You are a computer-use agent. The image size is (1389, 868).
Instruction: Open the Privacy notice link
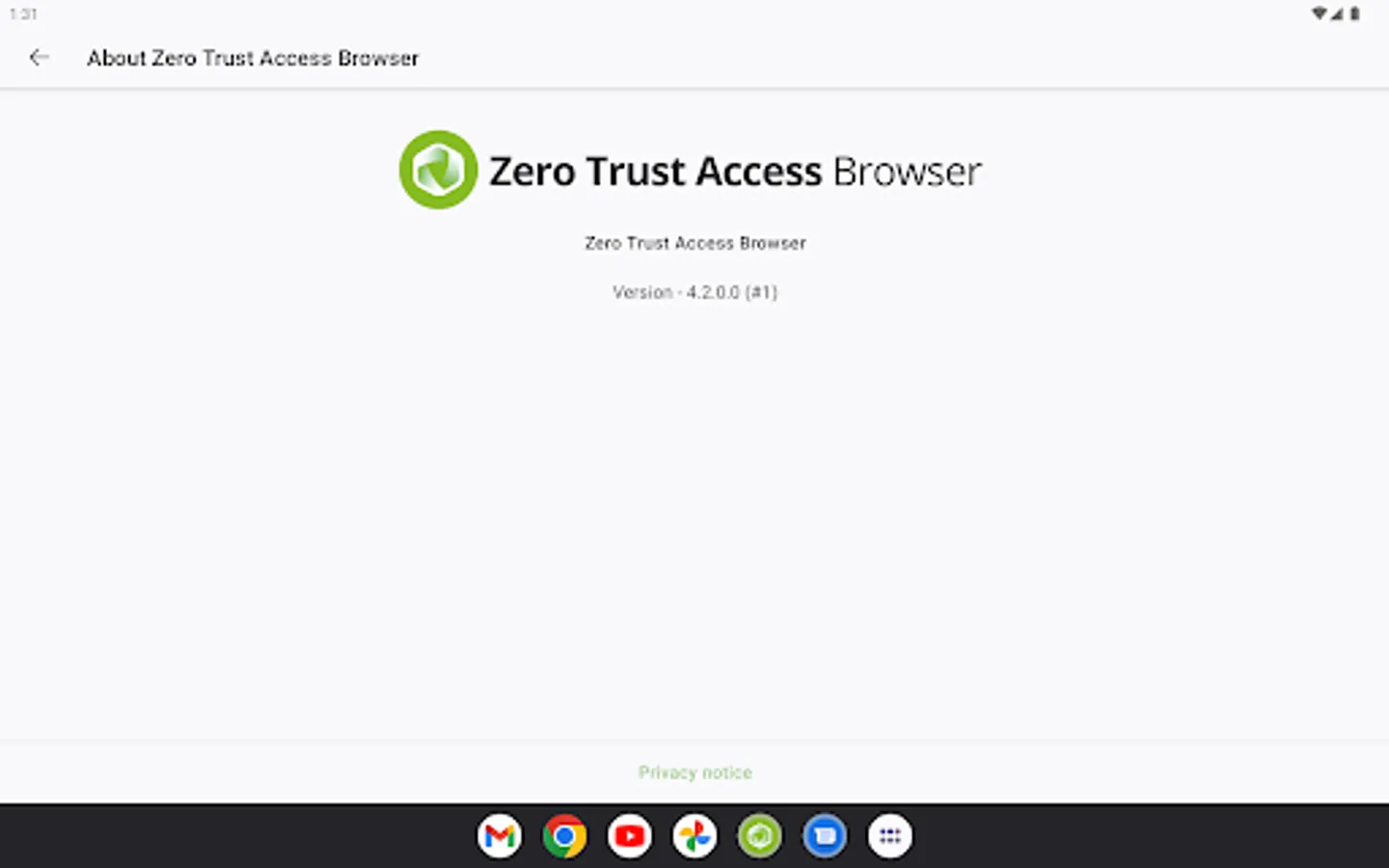[x=694, y=773]
